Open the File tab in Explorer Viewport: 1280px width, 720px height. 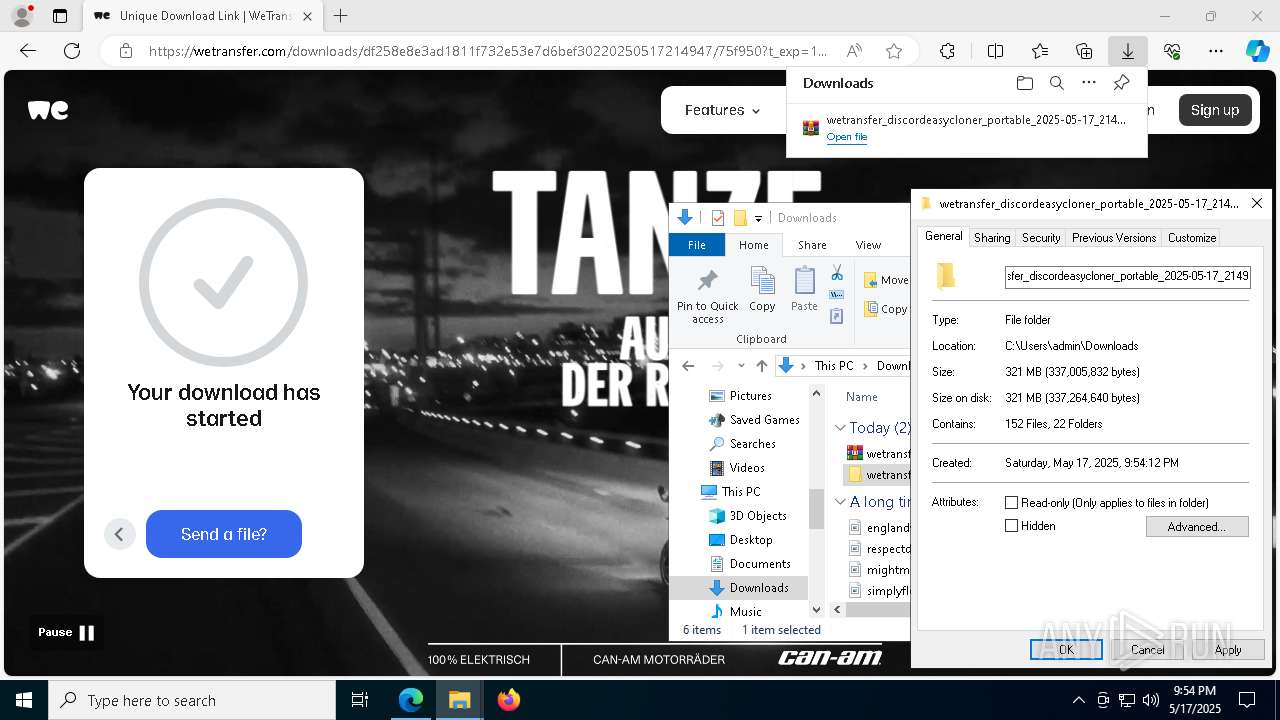coord(697,245)
